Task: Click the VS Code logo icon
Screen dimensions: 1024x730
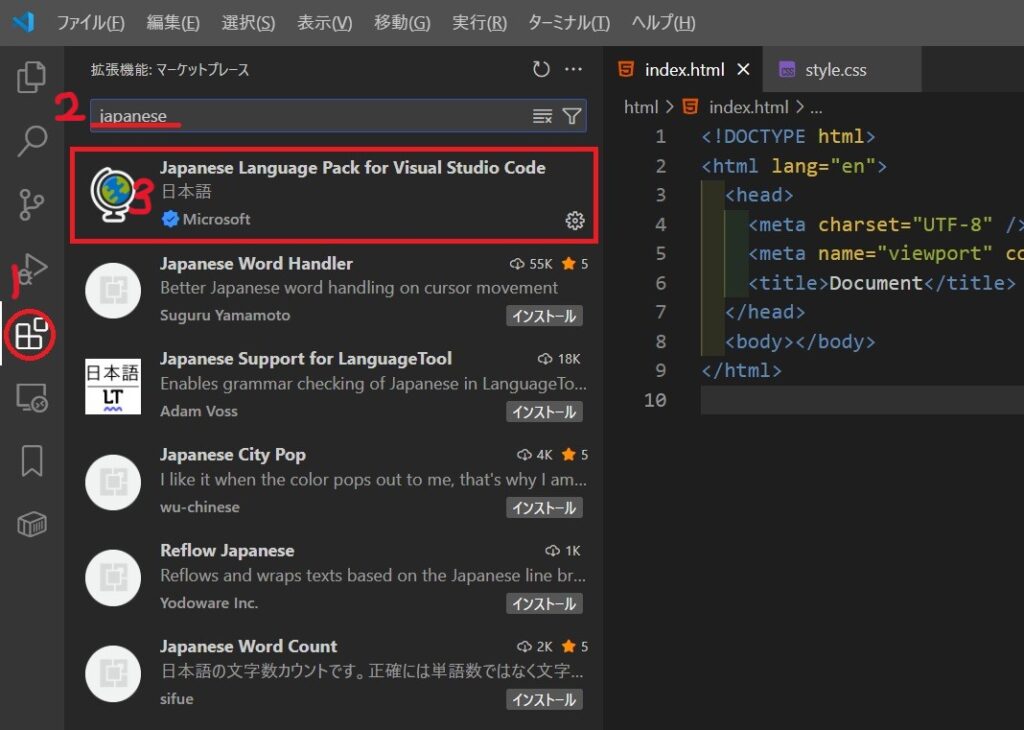Action: (x=24, y=22)
